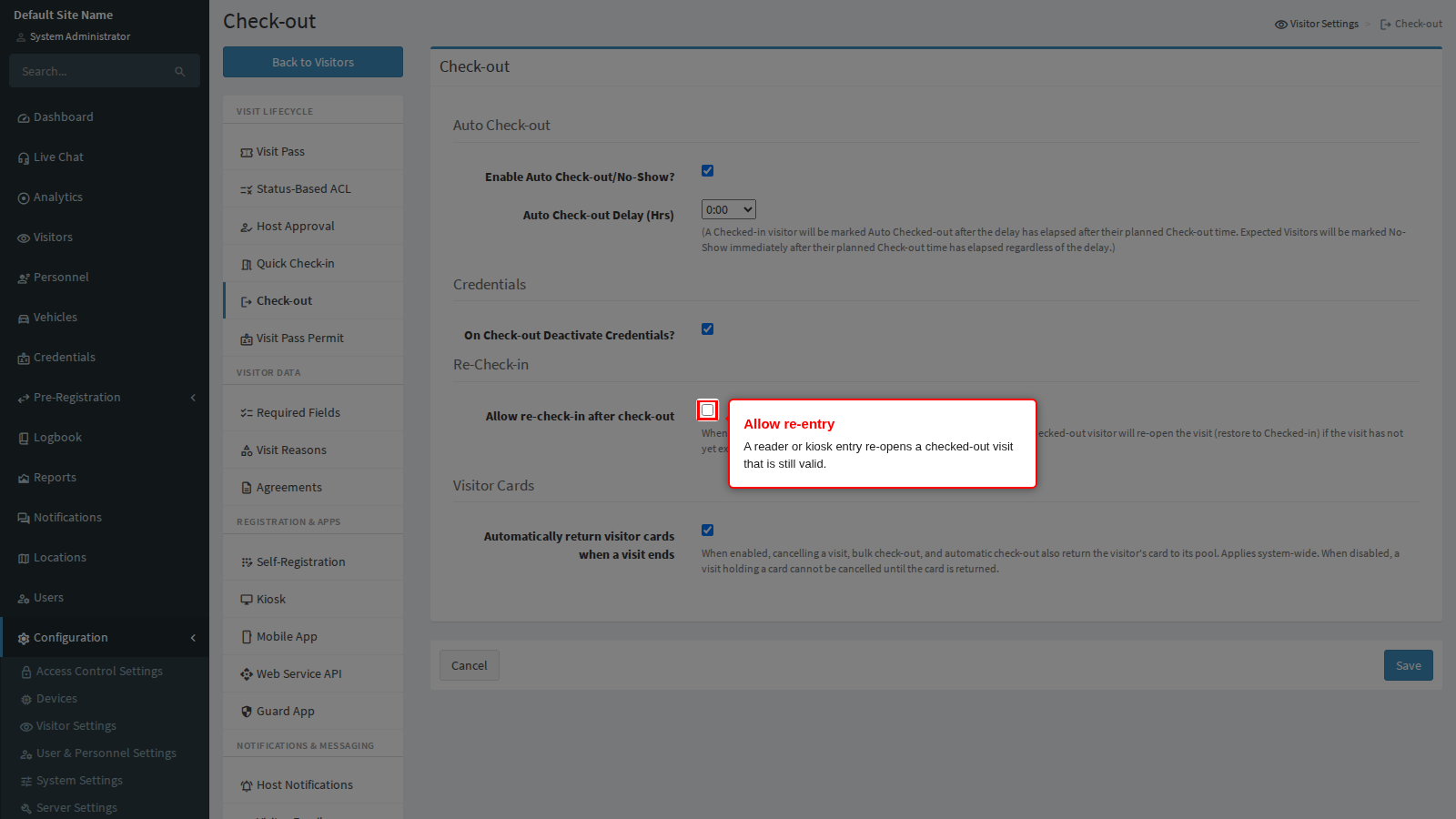Viewport: 1456px width, 819px height.
Task: Open Reports icon in sidebar
Action: [24, 479]
